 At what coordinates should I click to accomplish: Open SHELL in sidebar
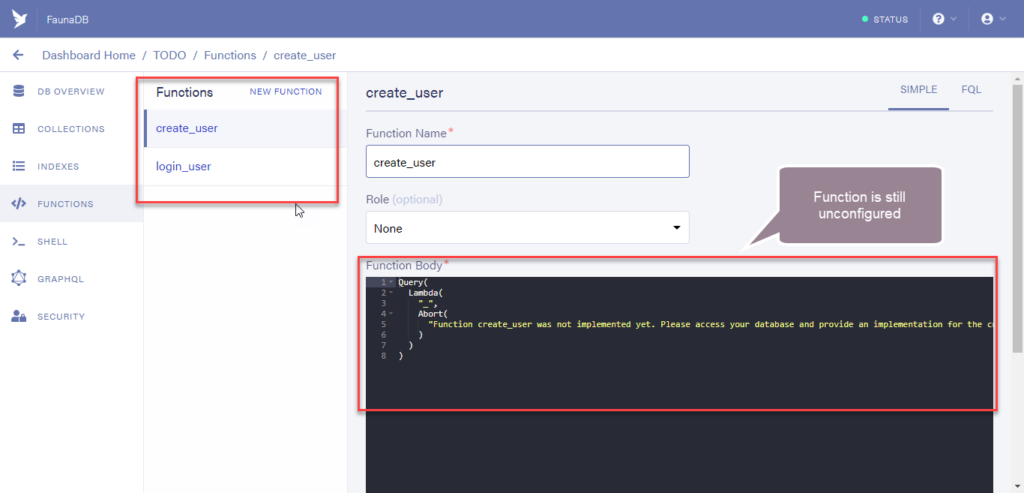[52, 242]
